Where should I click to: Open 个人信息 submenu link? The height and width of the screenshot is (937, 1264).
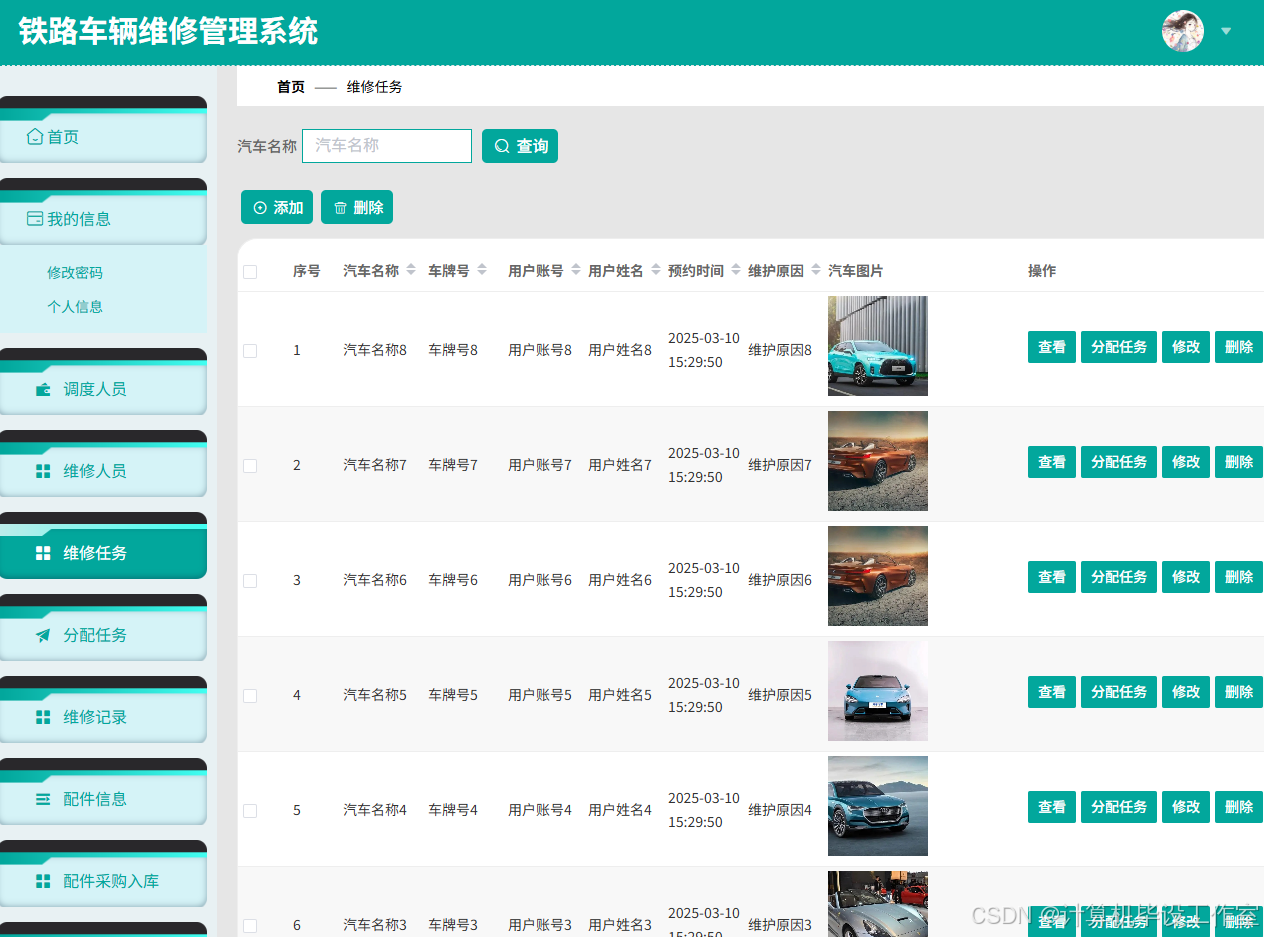75,307
